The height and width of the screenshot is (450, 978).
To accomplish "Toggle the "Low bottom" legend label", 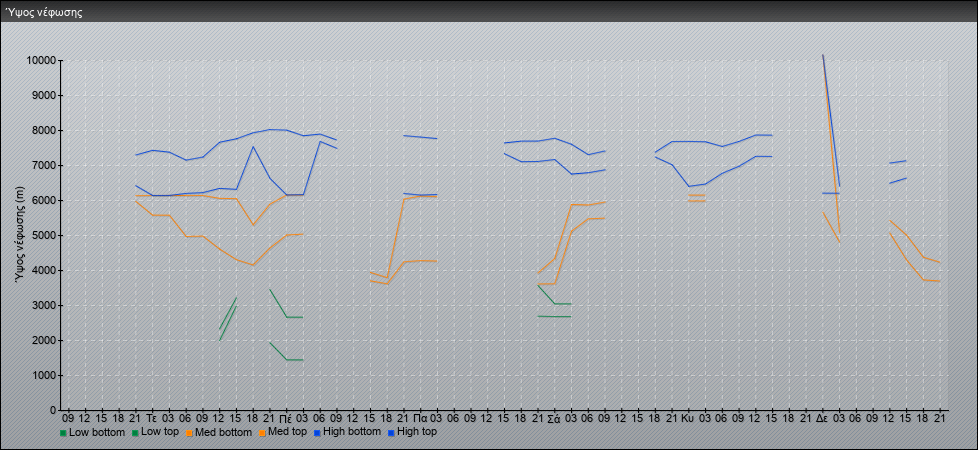I will tap(95, 432).
